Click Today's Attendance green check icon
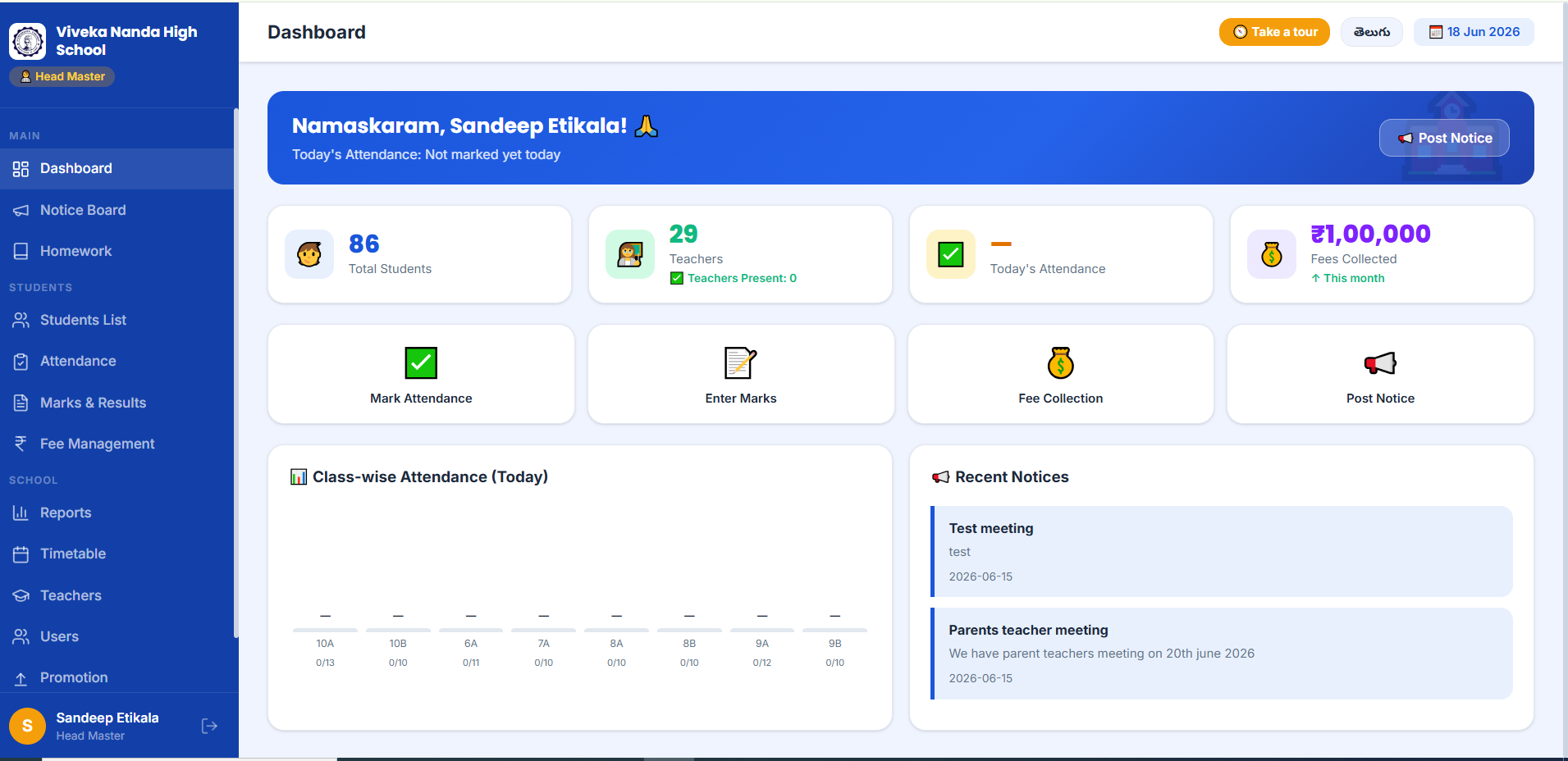The image size is (1568, 761). (951, 254)
